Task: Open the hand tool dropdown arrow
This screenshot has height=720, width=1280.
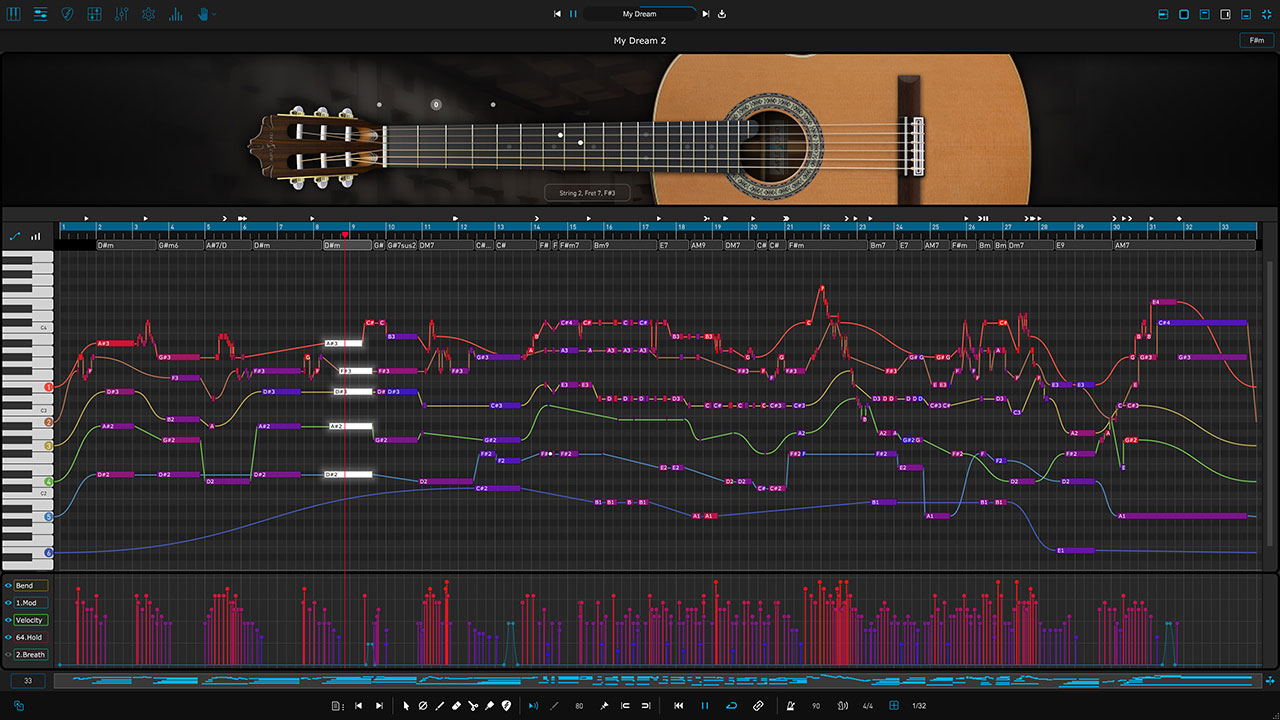Action: [x=214, y=14]
